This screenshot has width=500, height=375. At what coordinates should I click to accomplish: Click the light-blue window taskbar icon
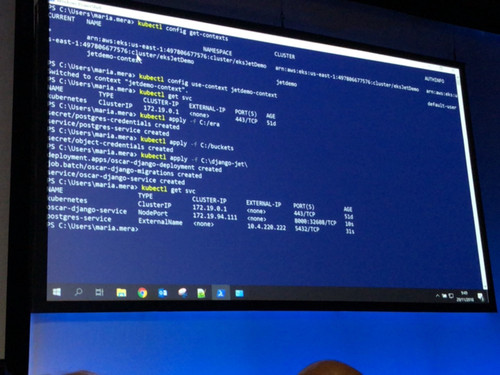[239, 294]
